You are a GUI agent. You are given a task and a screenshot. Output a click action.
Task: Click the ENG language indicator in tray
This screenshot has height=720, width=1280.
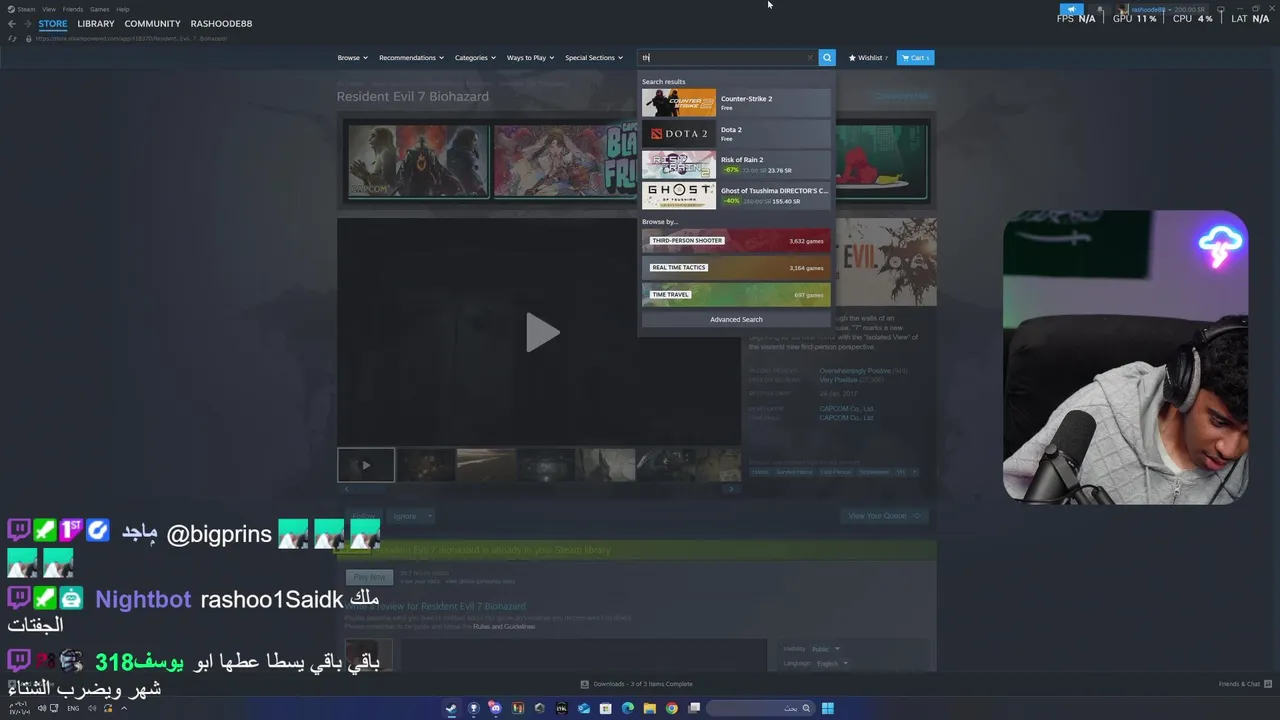pos(73,708)
